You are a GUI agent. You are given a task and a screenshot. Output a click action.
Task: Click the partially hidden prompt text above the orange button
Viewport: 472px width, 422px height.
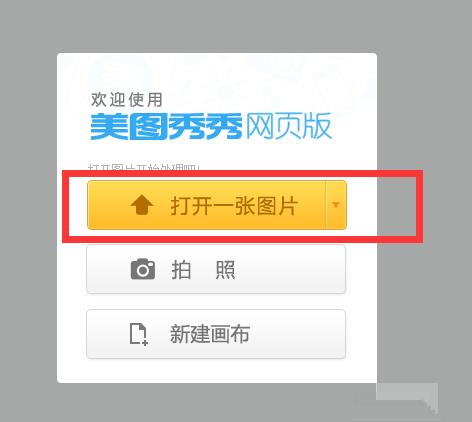pos(144,167)
